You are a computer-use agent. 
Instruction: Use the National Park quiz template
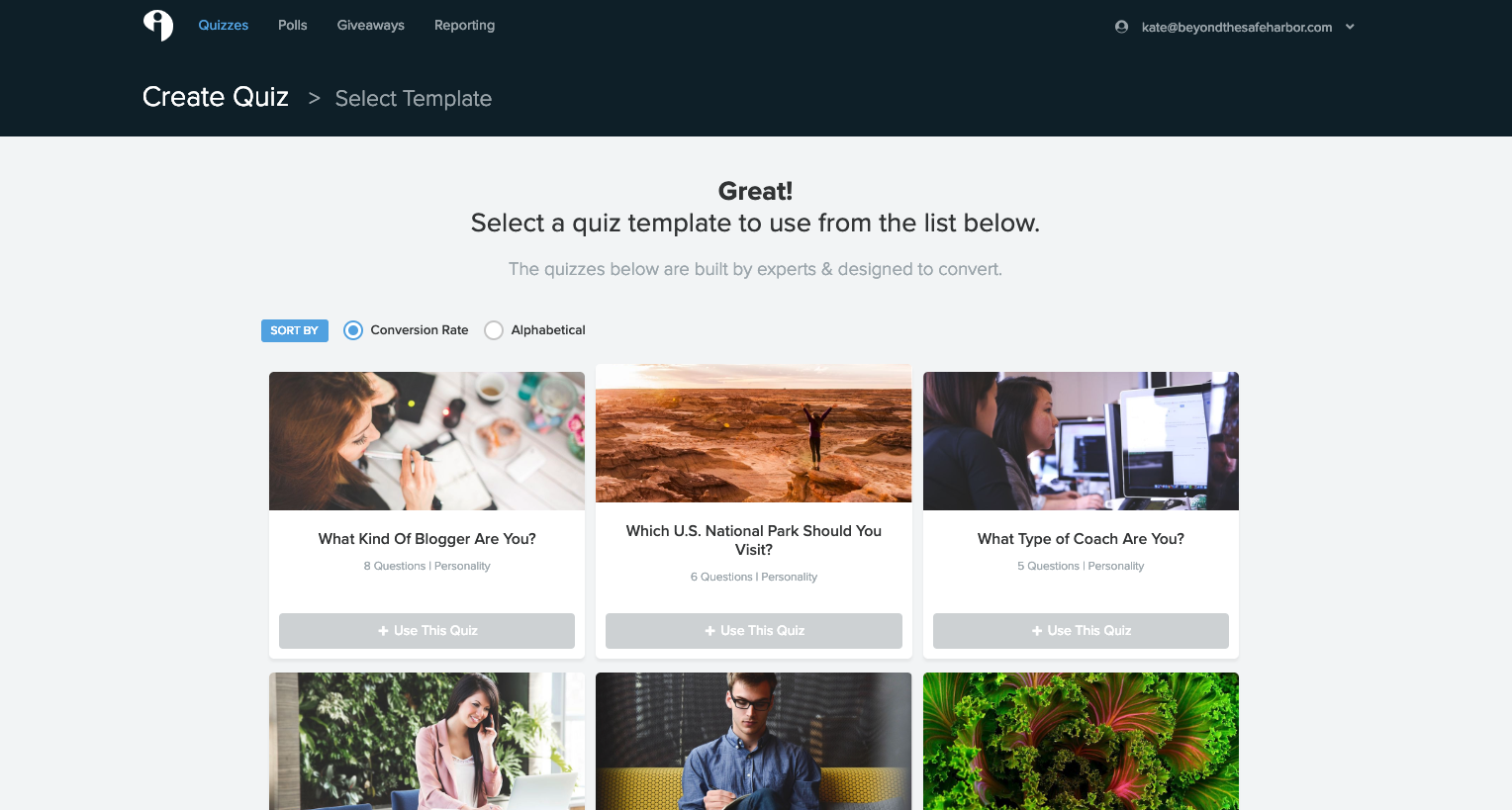(754, 631)
